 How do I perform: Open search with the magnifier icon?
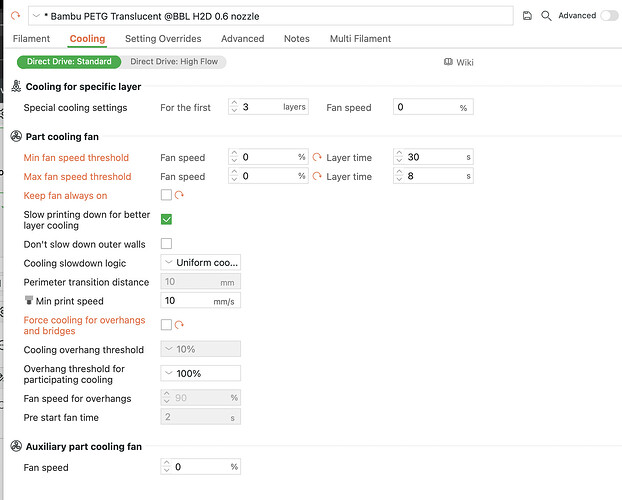click(546, 16)
